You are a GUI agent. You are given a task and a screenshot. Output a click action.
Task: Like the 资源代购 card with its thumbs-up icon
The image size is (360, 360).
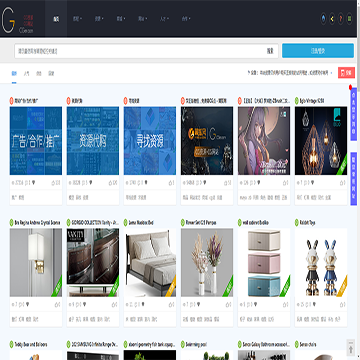tap(110, 183)
